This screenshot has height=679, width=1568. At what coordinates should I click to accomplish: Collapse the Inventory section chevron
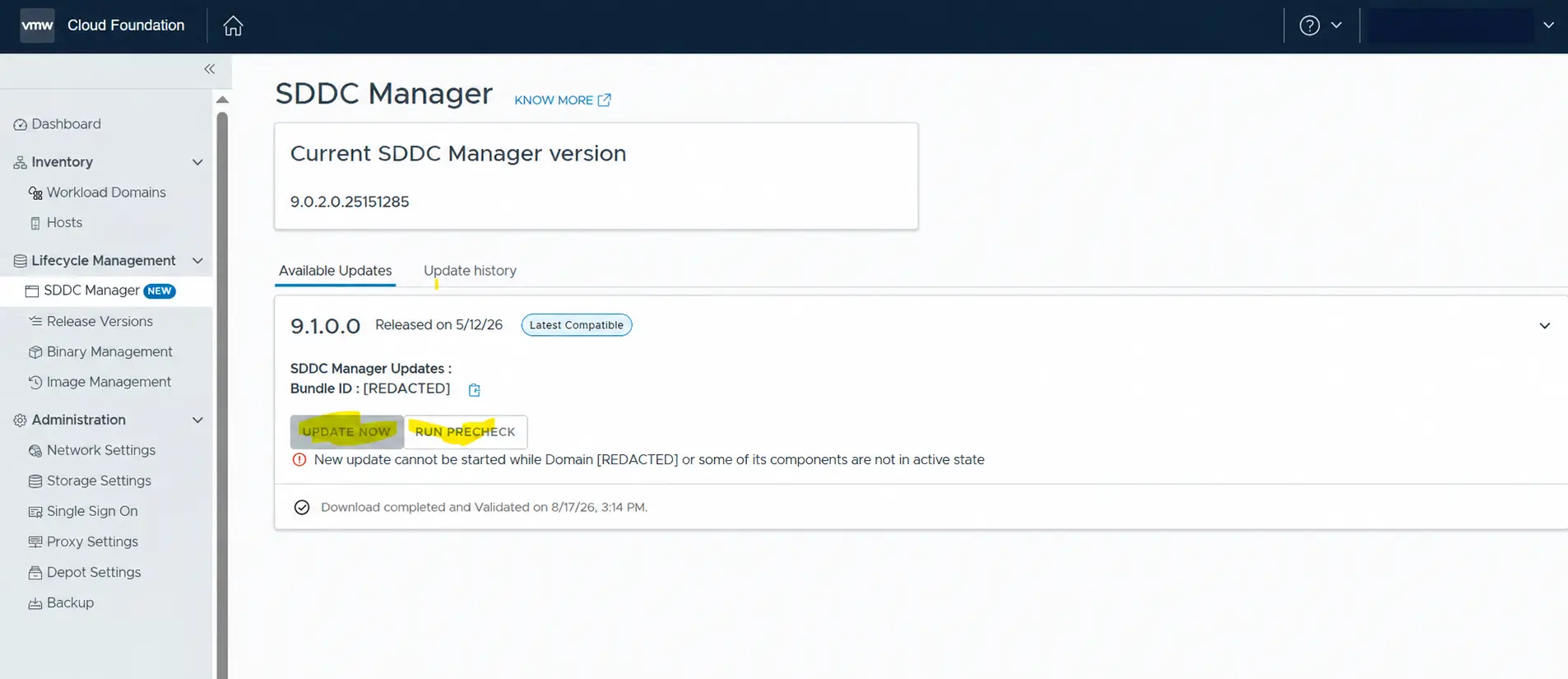197,162
